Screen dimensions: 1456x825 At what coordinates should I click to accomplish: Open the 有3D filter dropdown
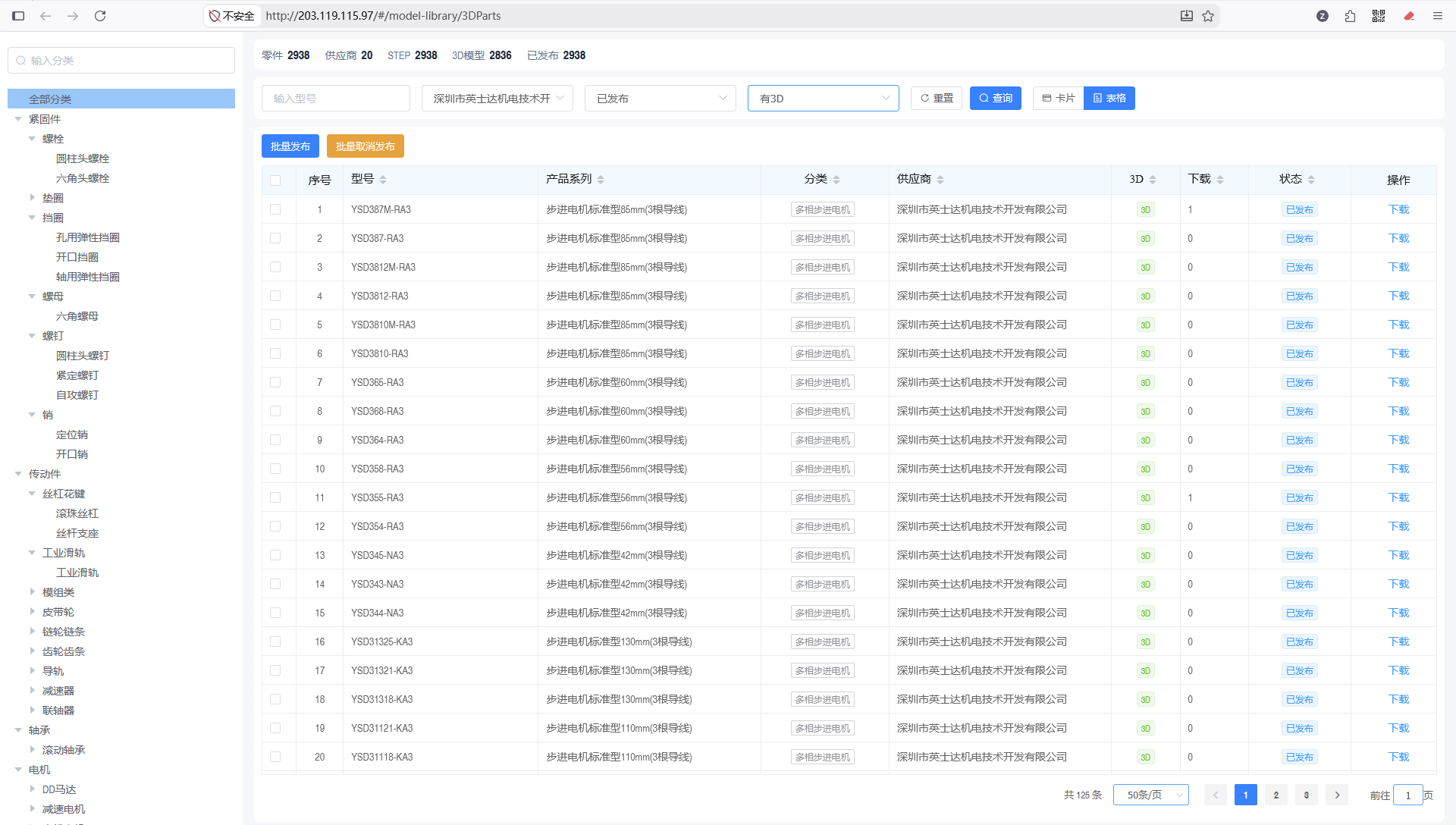824,99
